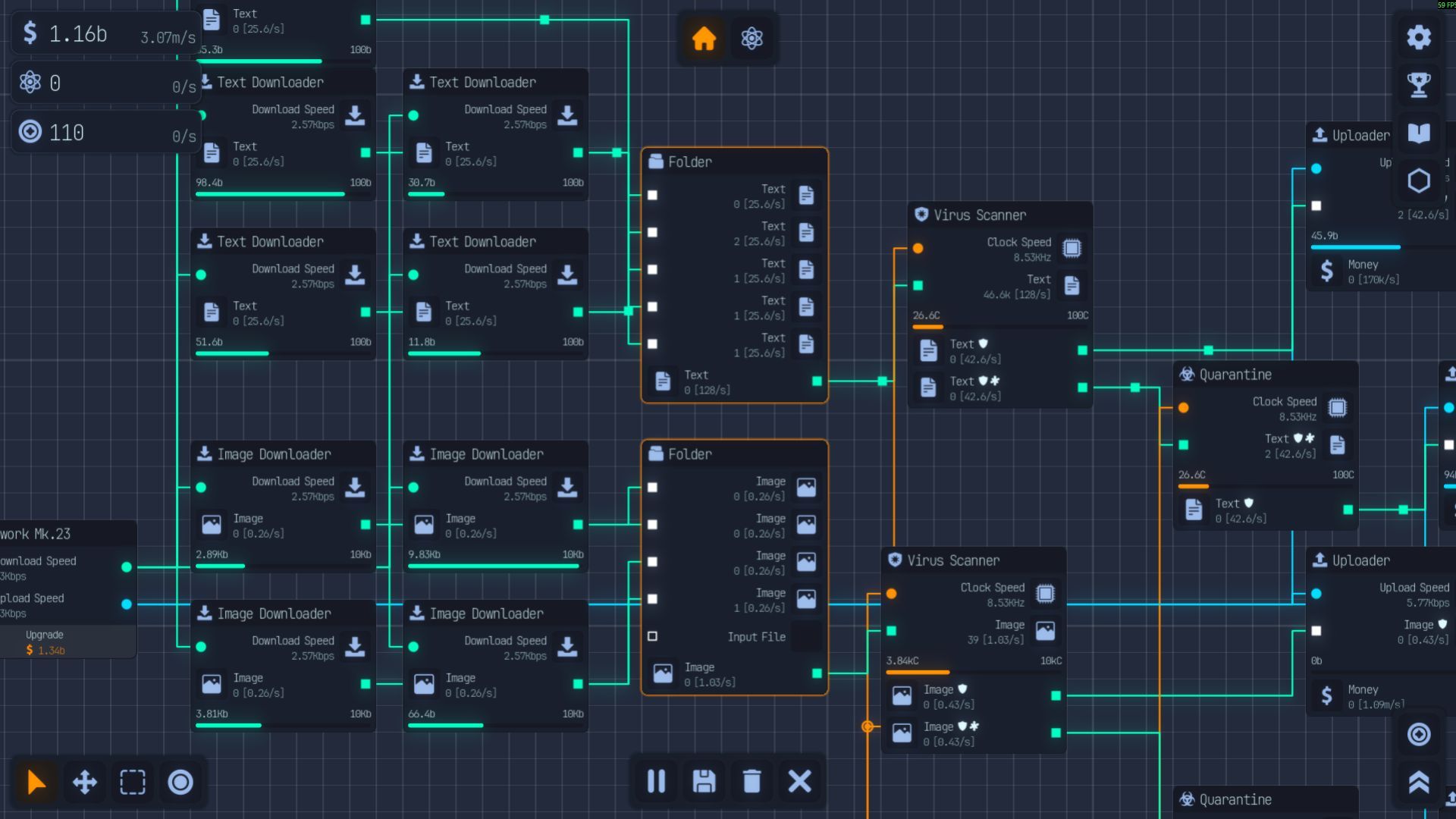Open the book guide icon
Image resolution: width=1456 pixels, height=819 pixels.
1418,133
